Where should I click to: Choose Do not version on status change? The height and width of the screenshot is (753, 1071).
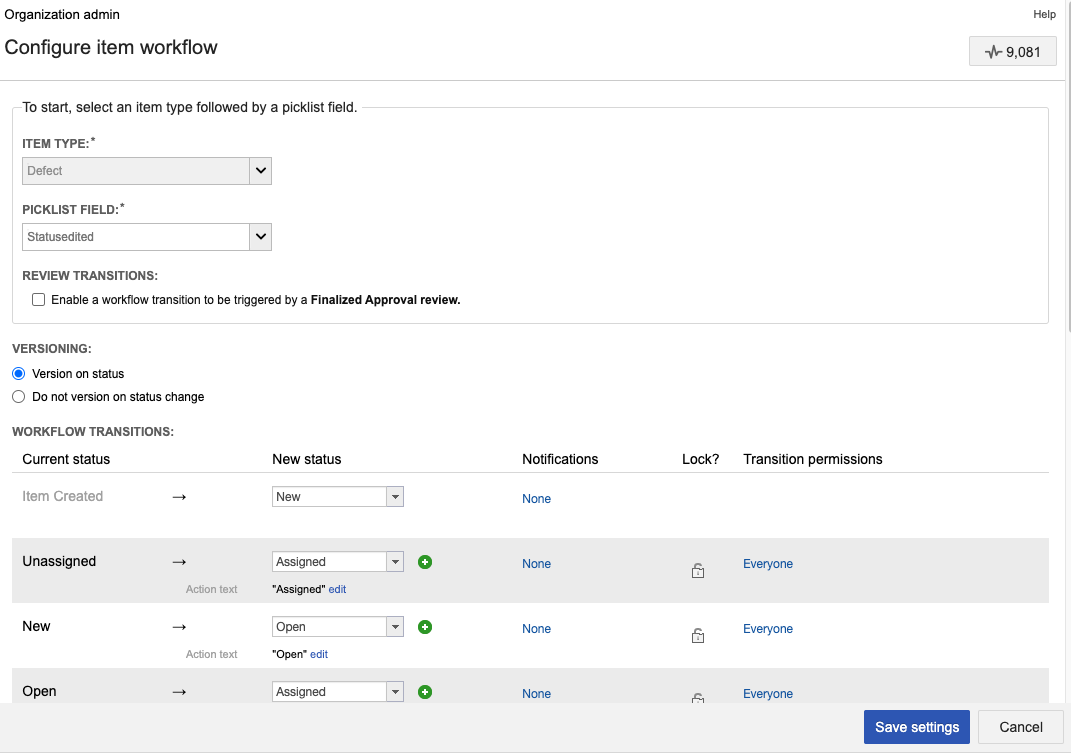[x=18, y=396]
